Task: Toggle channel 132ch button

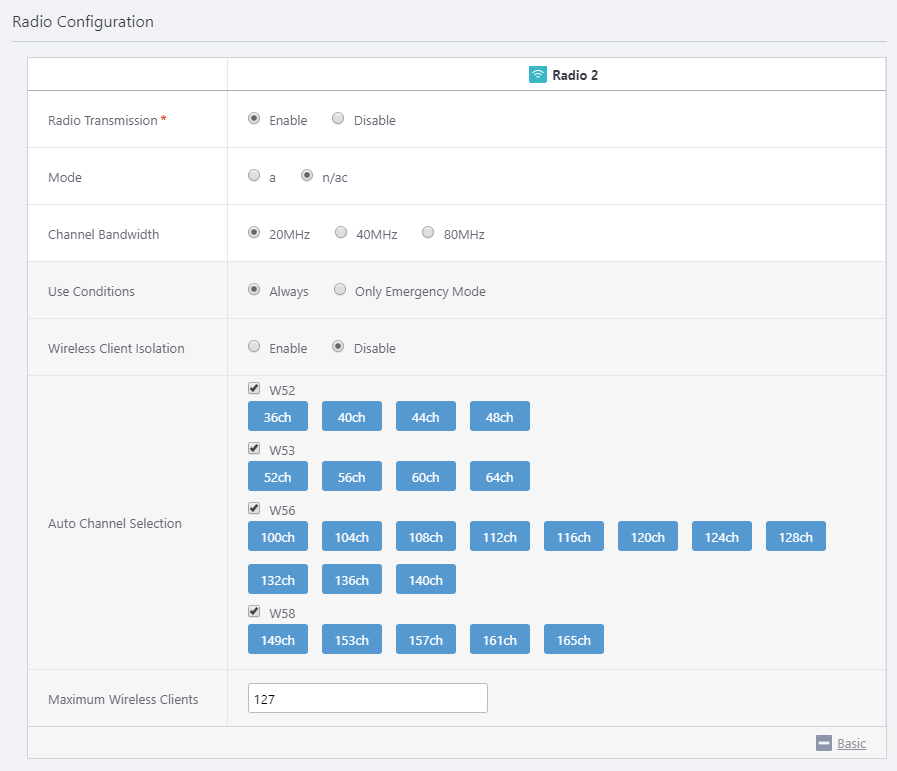Action: (277, 579)
